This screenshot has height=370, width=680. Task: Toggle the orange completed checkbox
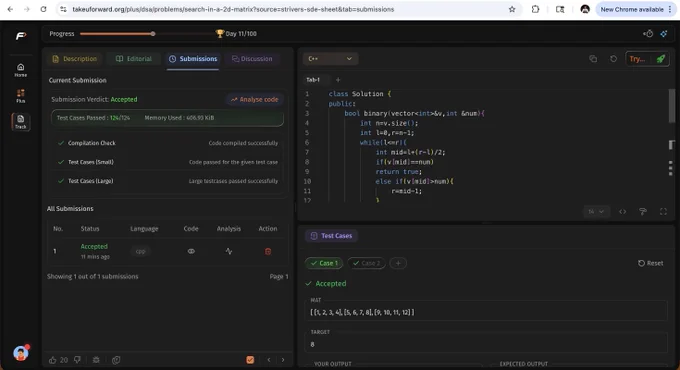coord(250,360)
